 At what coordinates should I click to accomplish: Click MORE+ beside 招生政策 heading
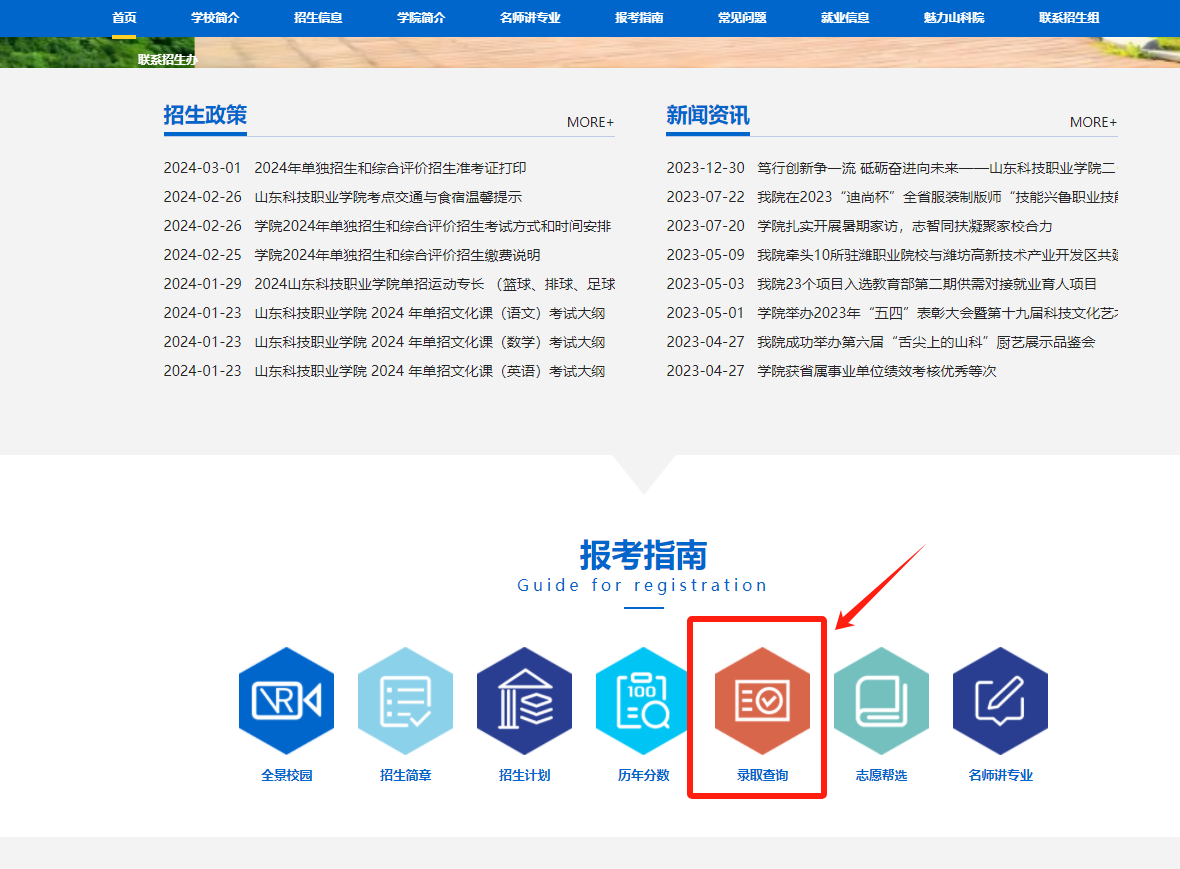click(x=590, y=122)
